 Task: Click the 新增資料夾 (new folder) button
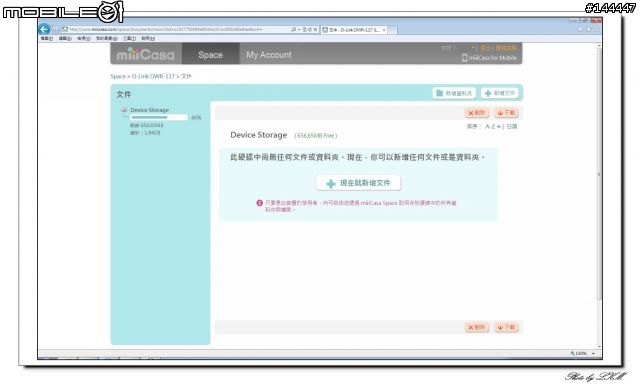pyautogui.click(x=454, y=93)
